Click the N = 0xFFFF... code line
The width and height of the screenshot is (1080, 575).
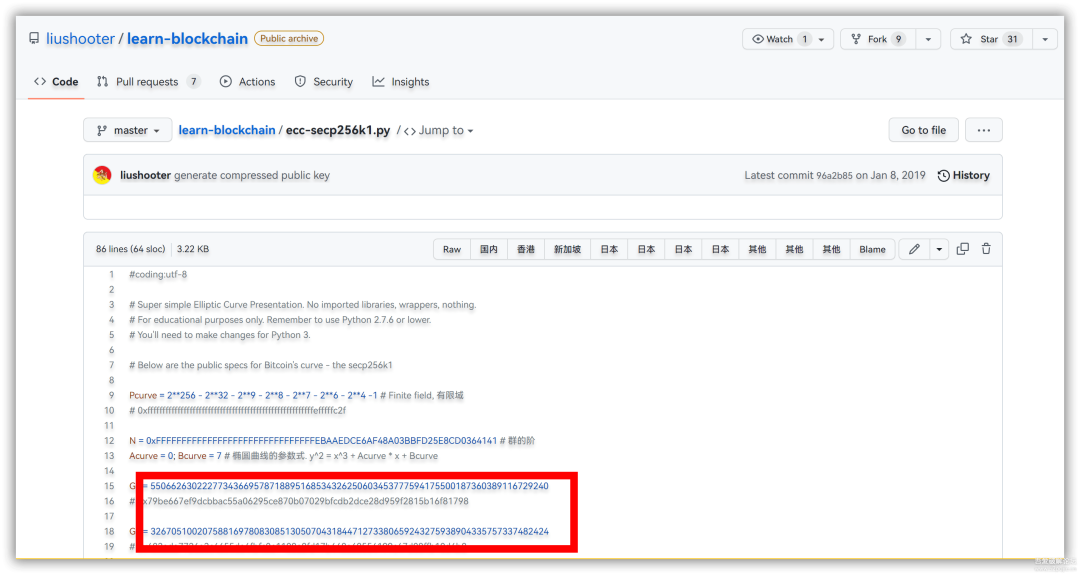click(332, 441)
